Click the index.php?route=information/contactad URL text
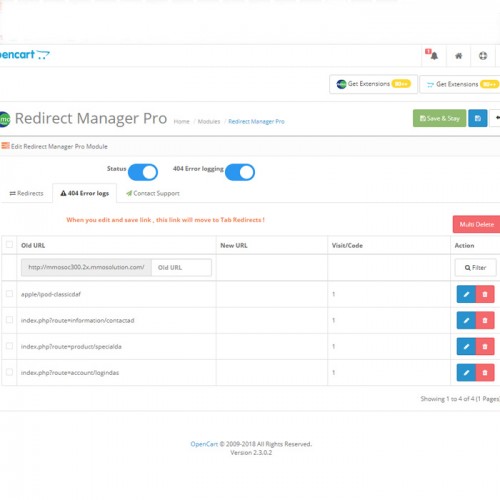The height and width of the screenshot is (500, 500). click(x=77, y=321)
